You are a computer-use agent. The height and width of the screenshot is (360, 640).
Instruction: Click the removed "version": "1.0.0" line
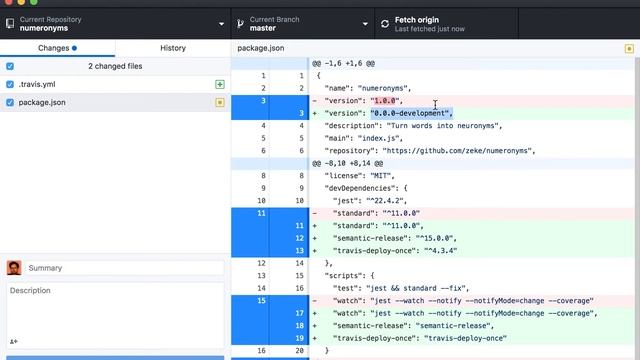(x=471, y=101)
